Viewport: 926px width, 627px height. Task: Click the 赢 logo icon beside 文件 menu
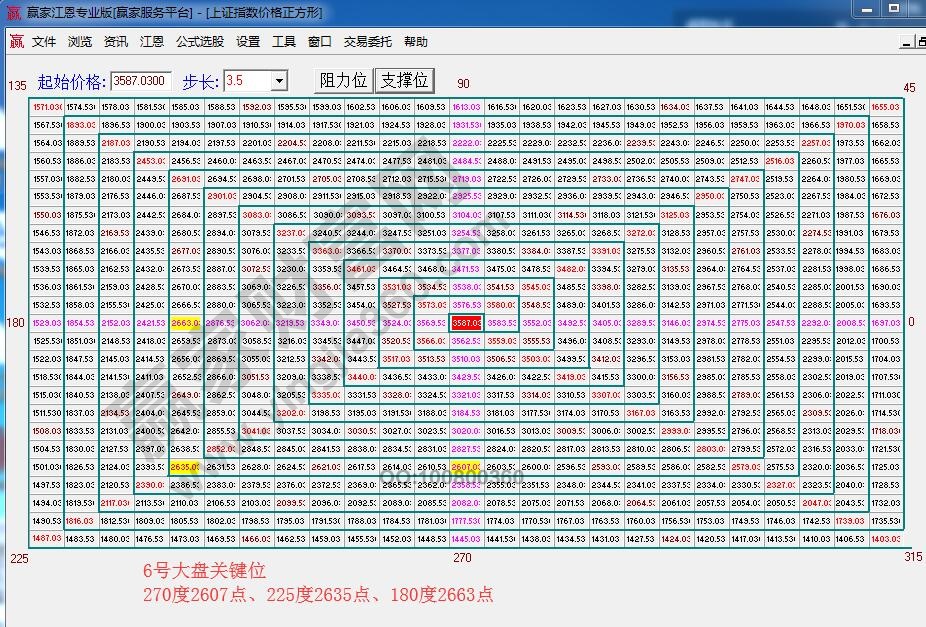click(18, 41)
